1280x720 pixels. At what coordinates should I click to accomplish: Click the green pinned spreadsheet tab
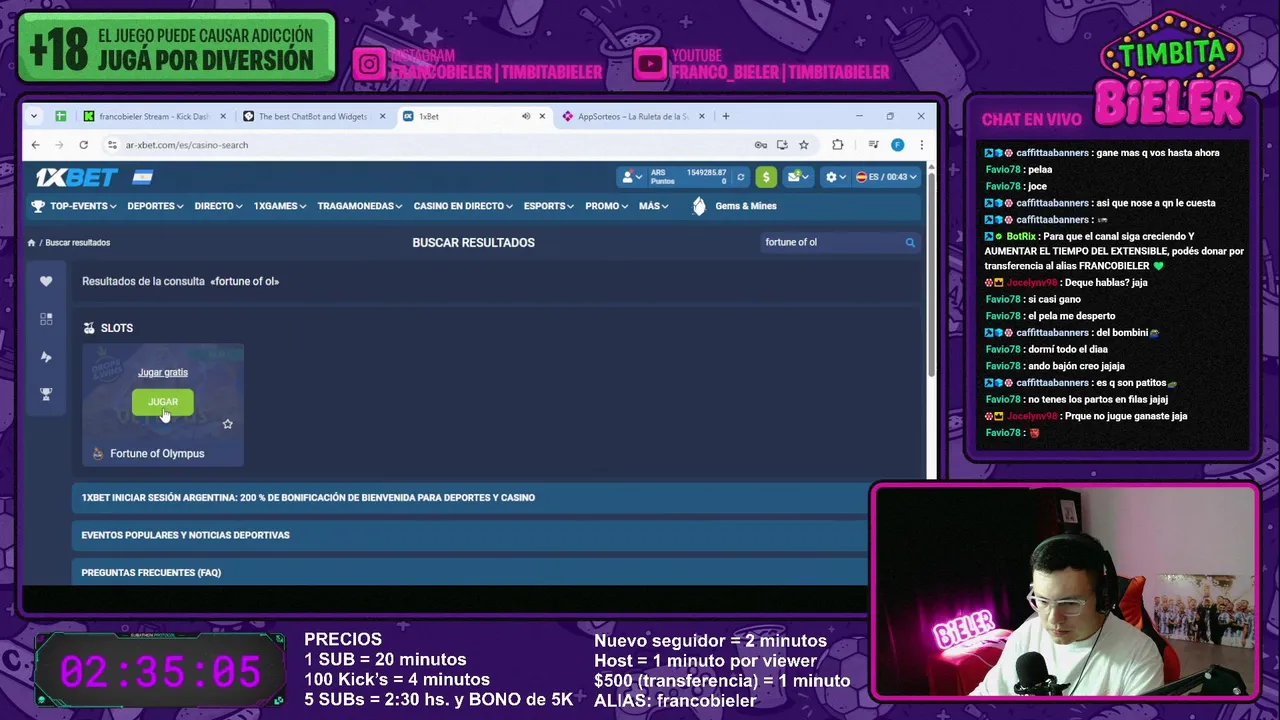tap(61, 116)
